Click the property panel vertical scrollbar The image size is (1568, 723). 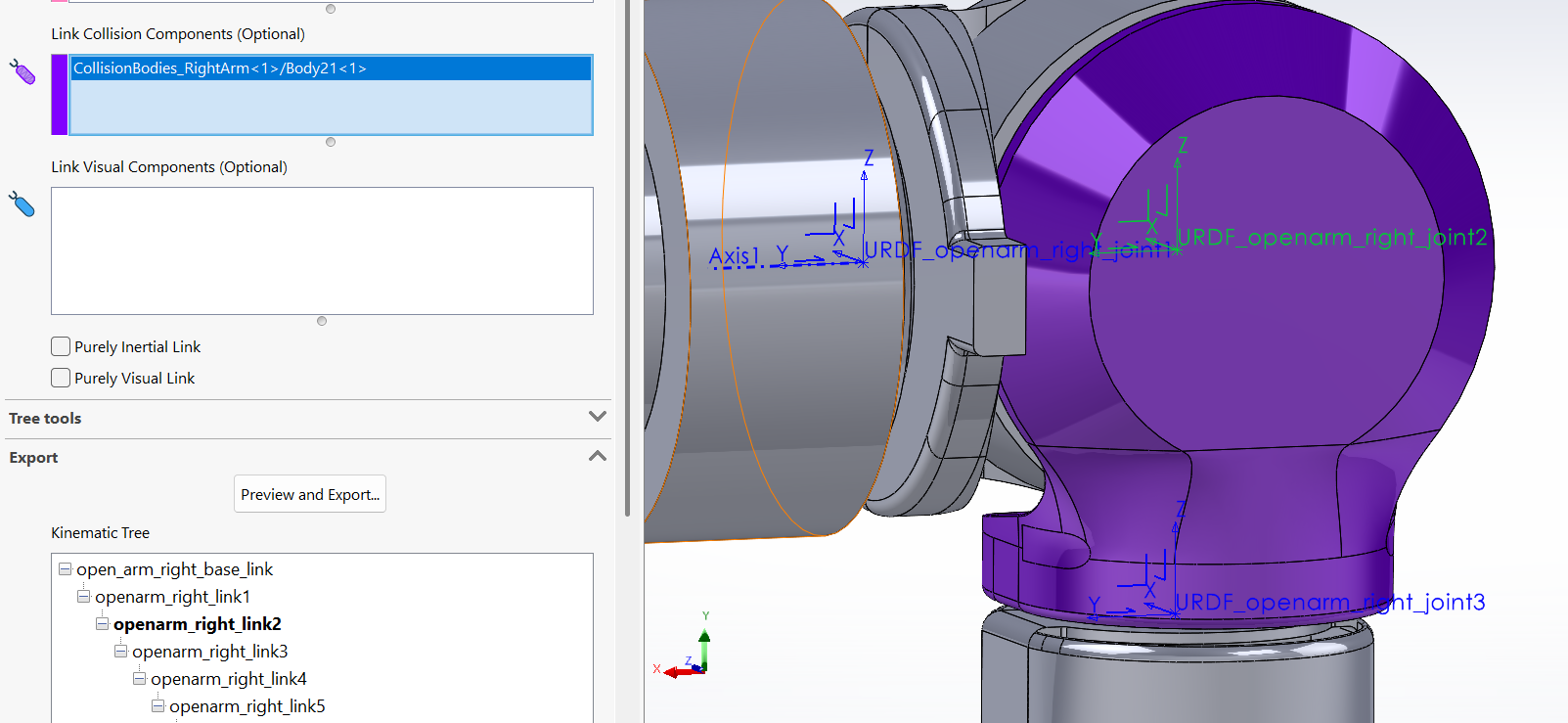click(627, 258)
